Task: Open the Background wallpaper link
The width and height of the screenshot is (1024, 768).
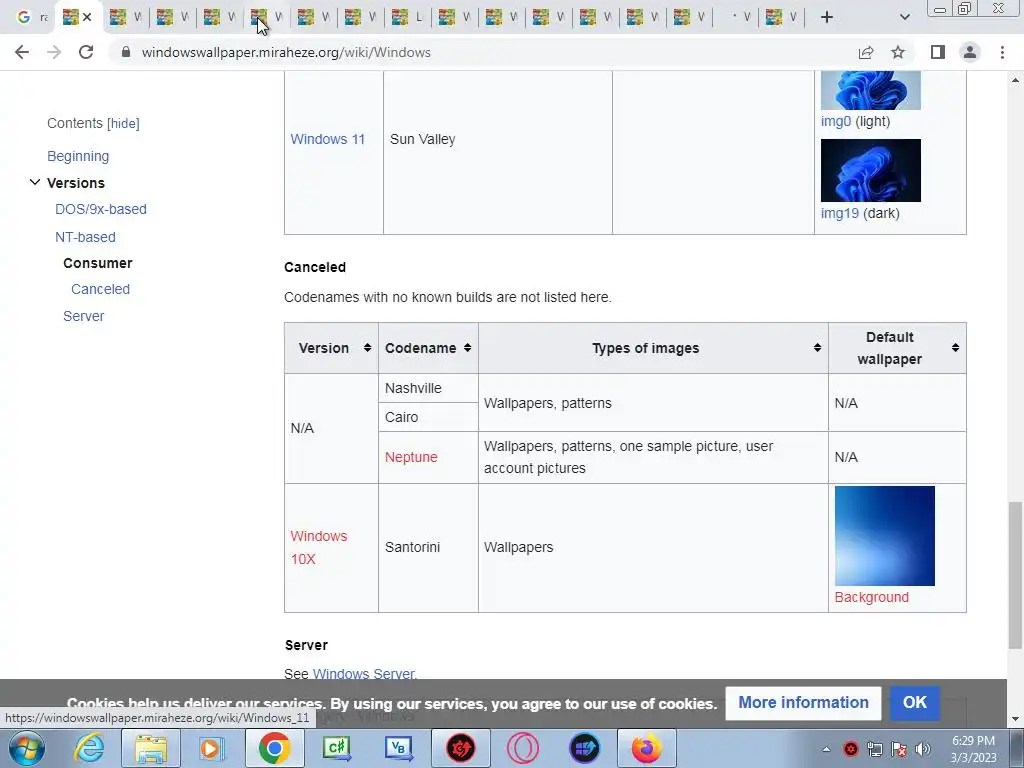Action: (871, 598)
